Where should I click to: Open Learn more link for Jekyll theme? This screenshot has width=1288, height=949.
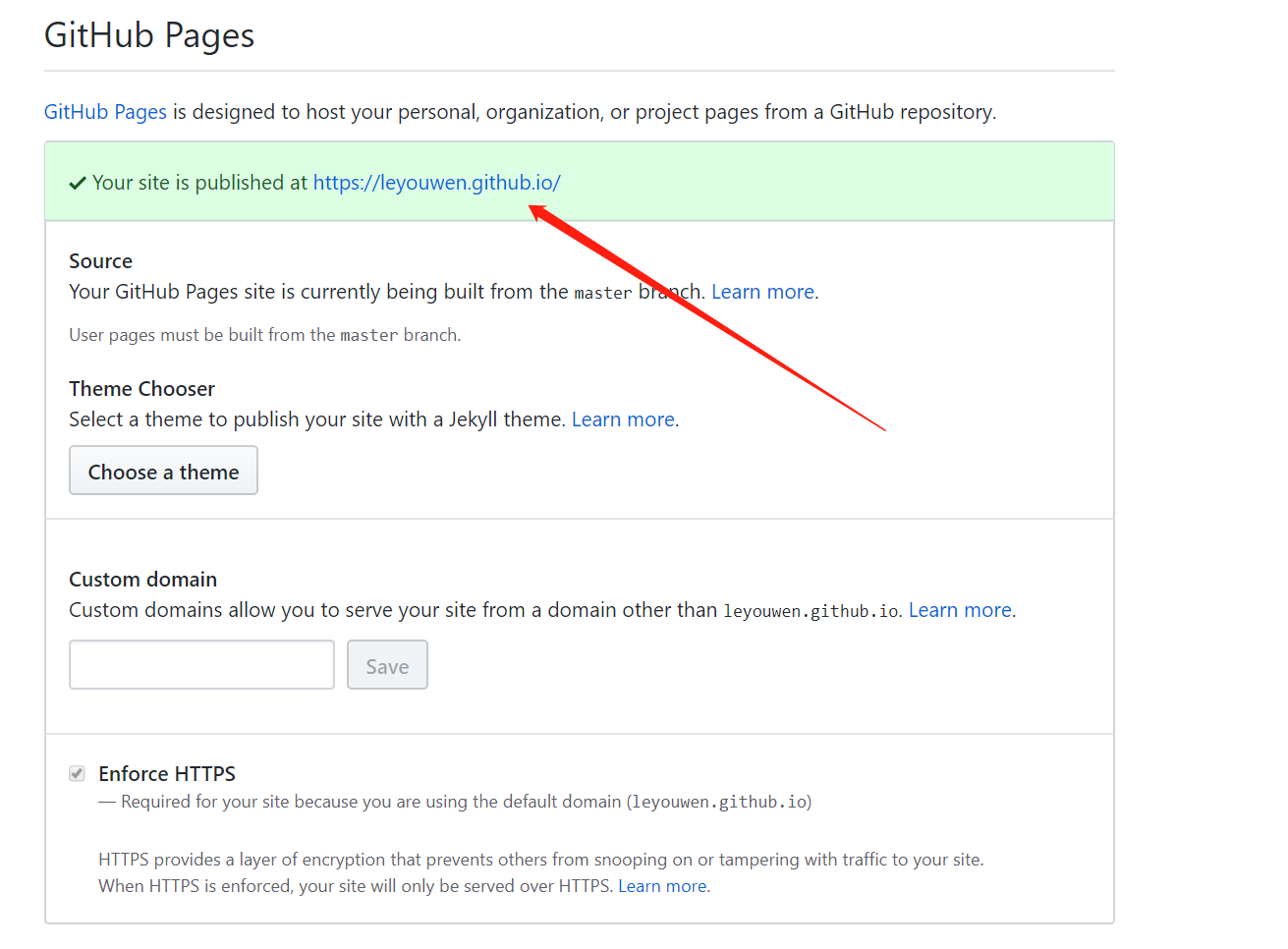coord(623,419)
